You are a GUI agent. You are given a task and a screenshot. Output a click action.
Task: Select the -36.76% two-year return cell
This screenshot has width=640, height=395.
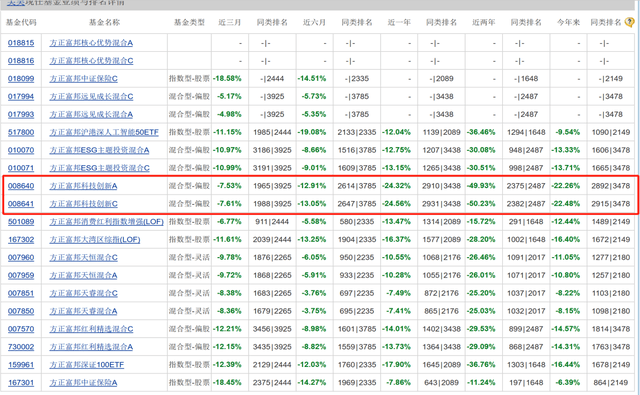click(481, 365)
